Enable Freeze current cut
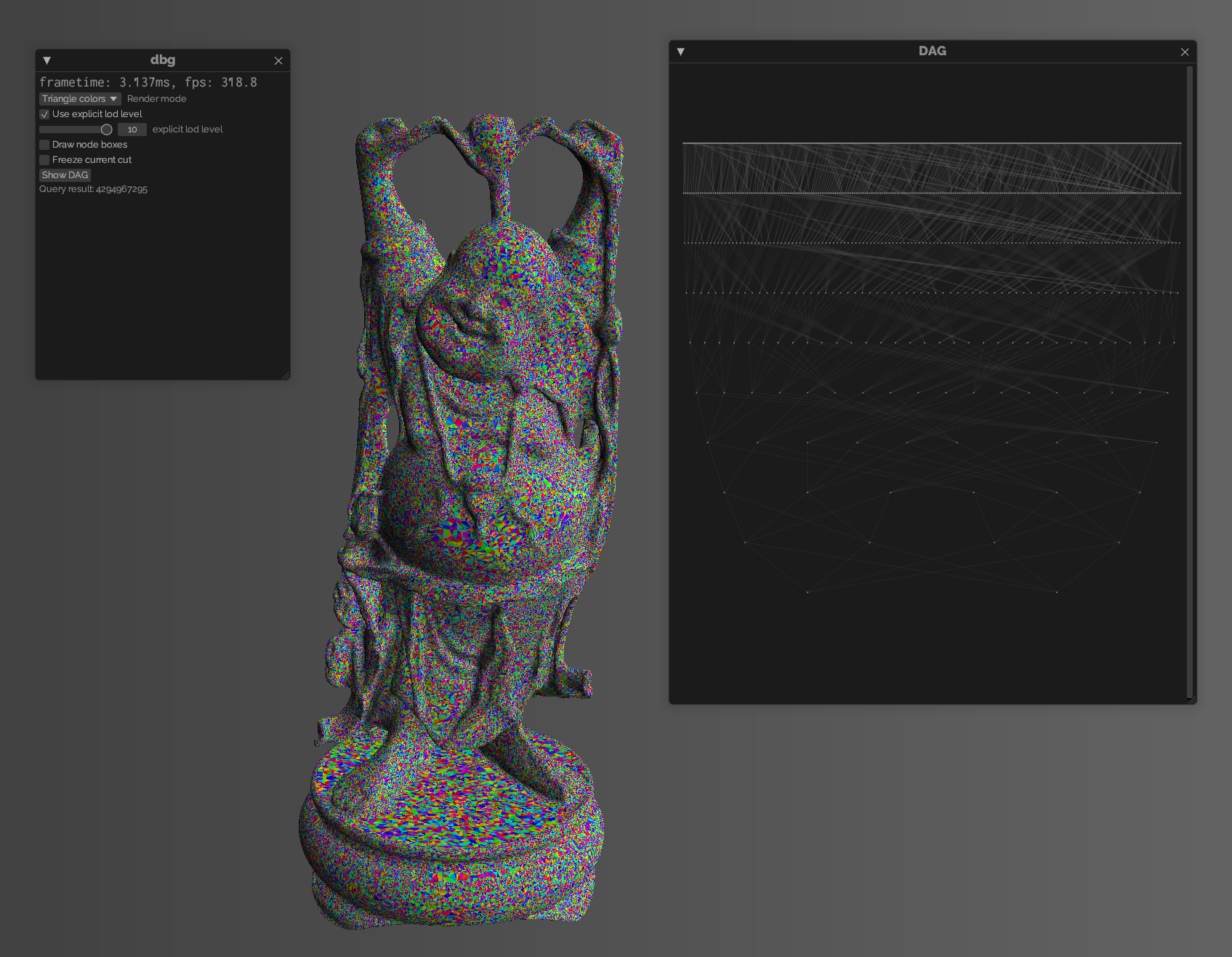1232x957 pixels. pyautogui.click(x=44, y=159)
